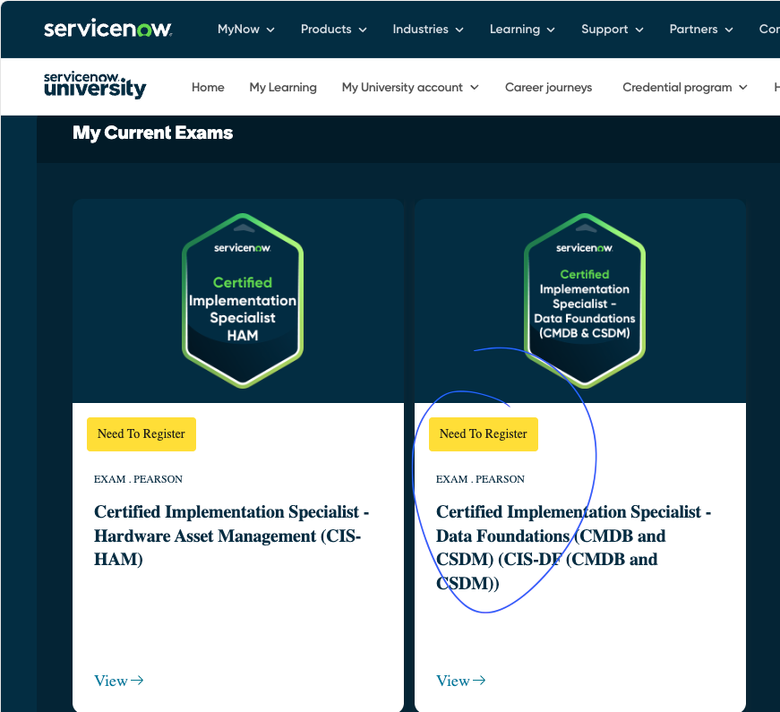
Task: Expand Credential program dropdown
Action: (684, 87)
